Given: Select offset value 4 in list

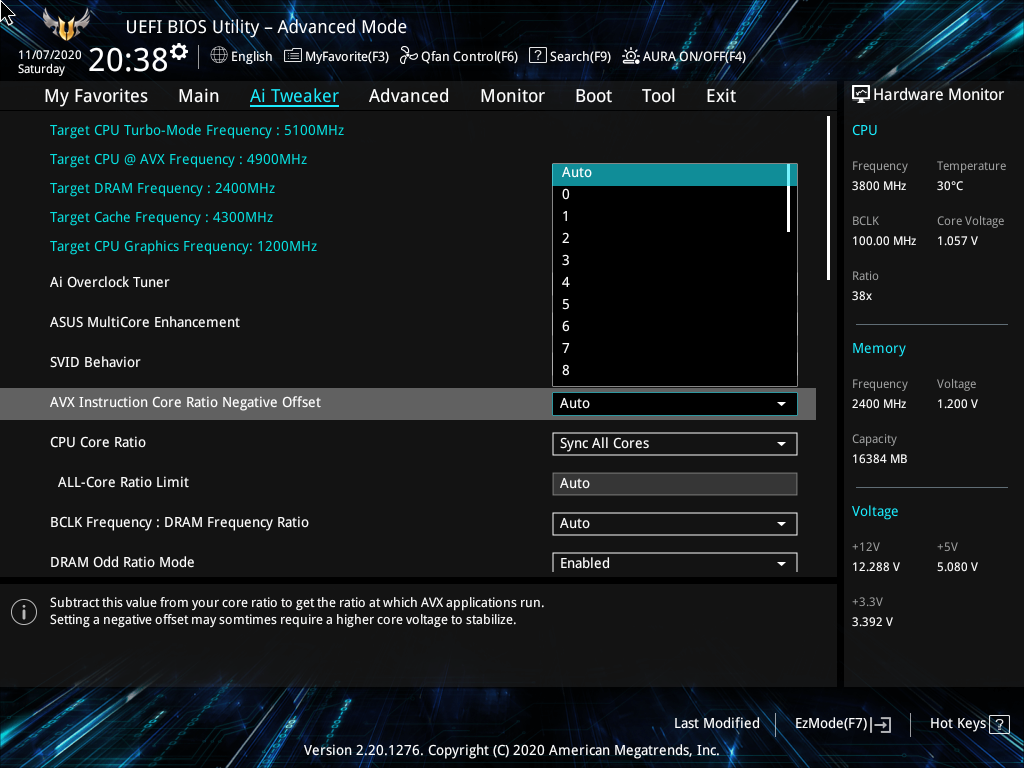Looking at the screenshot, I should [x=670, y=282].
